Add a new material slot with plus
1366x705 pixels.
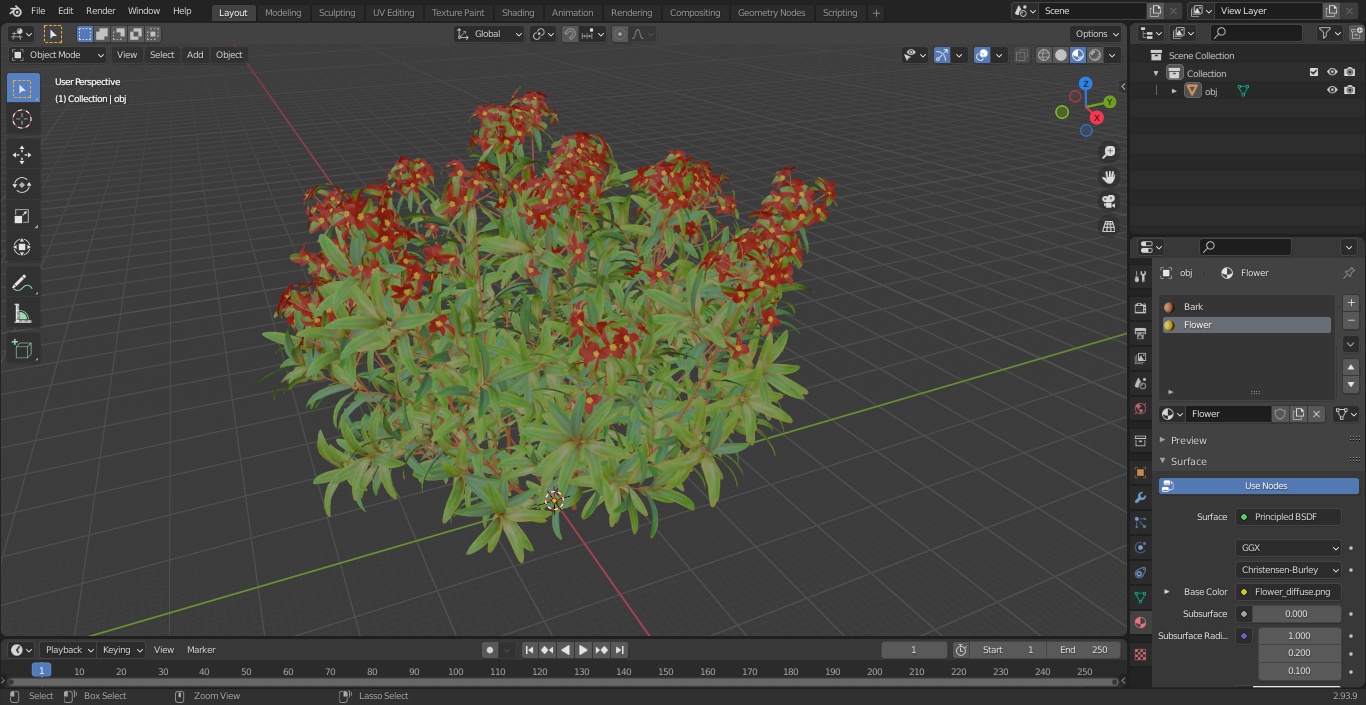point(1351,303)
